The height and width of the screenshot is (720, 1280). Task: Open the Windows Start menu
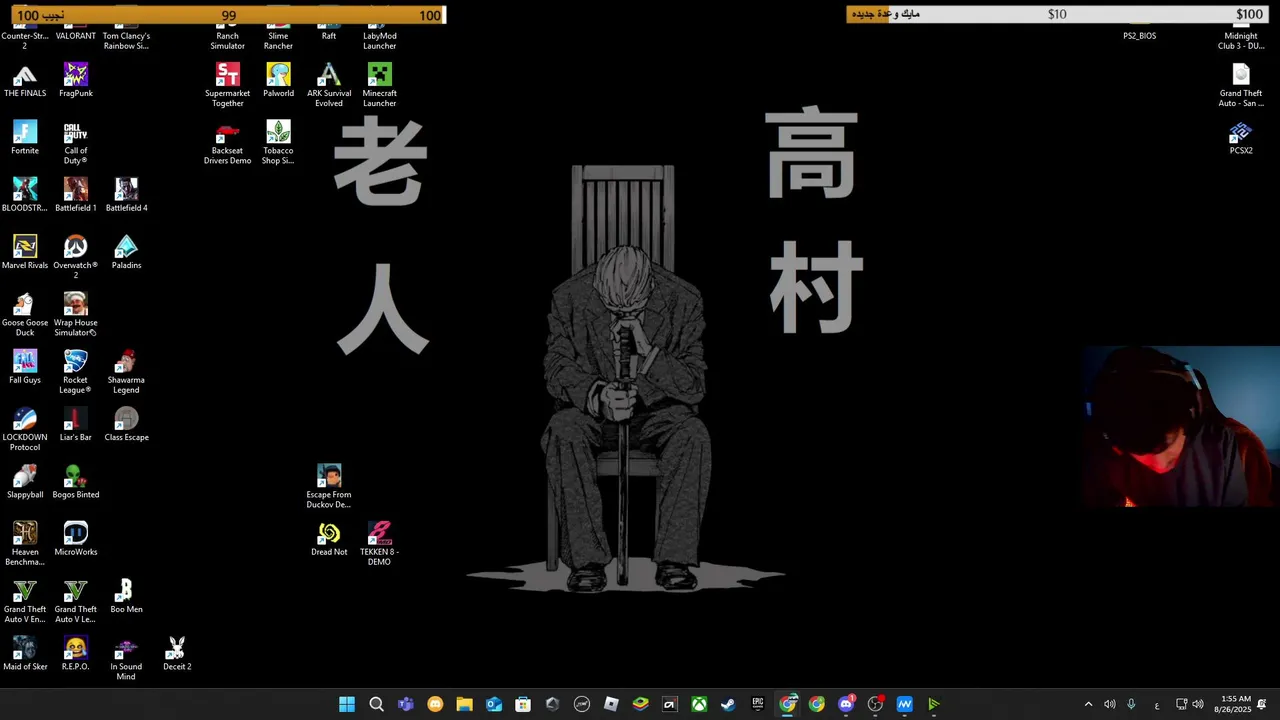[x=347, y=704]
